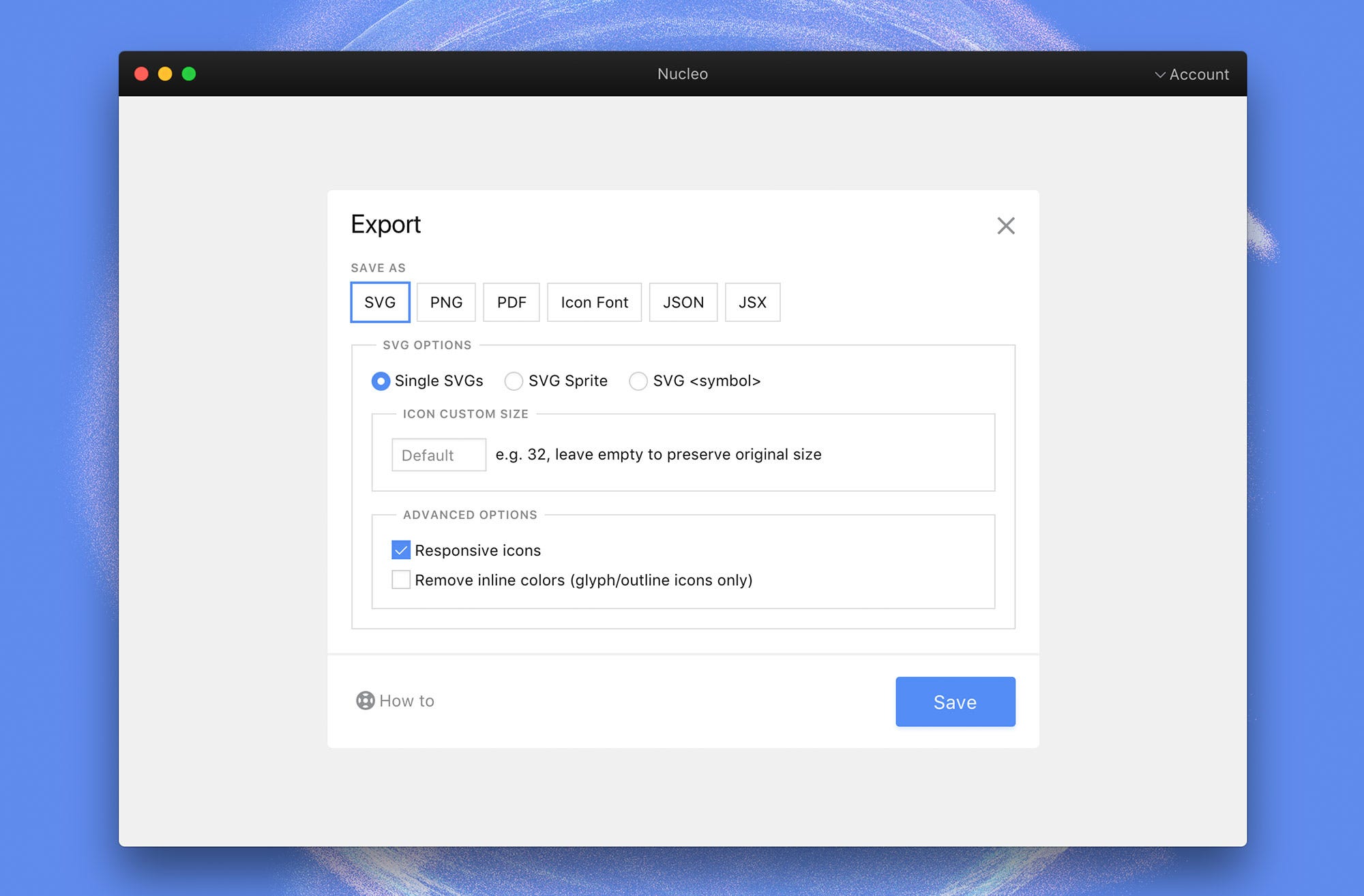Click the yellow minimize traffic light button
This screenshot has height=896, width=1364.
pyautogui.click(x=165, y=73)
